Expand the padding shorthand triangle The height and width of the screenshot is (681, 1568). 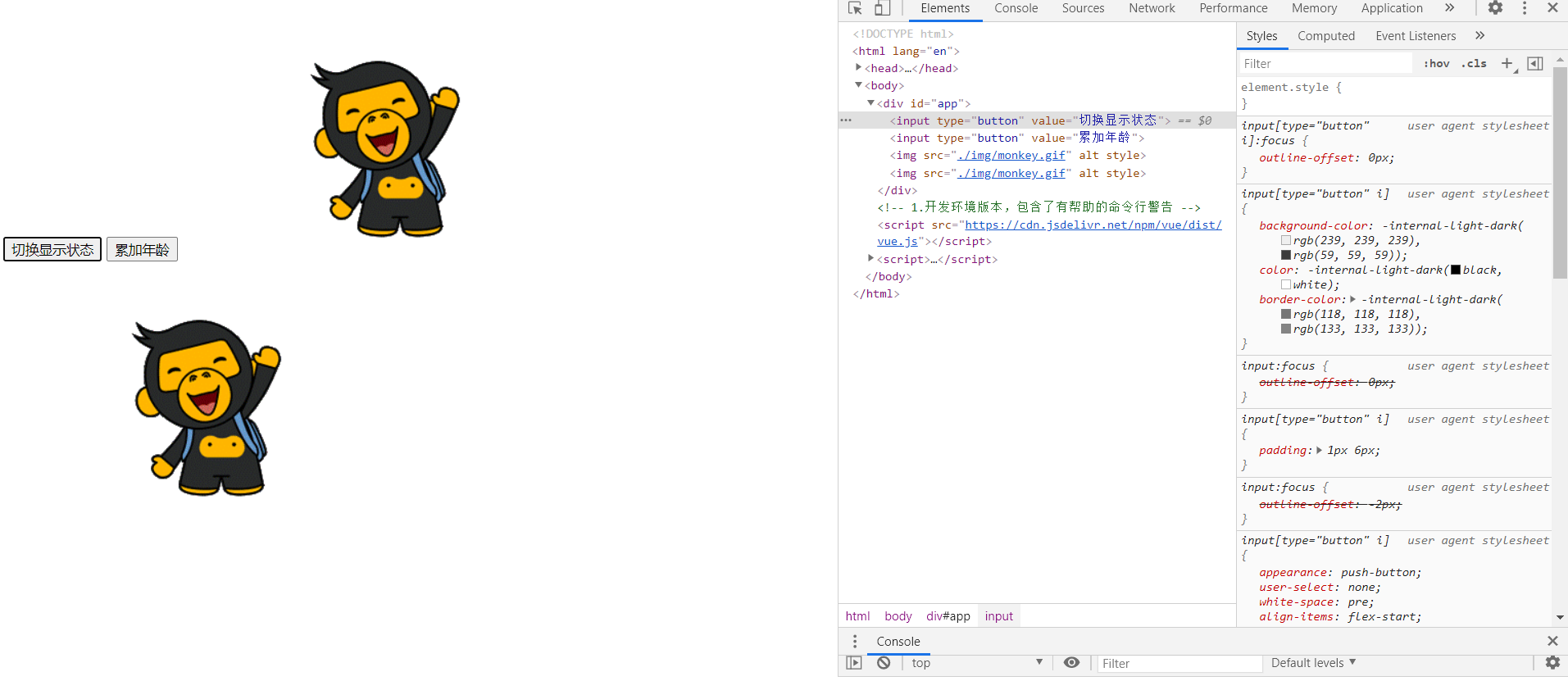[1319, 450]
